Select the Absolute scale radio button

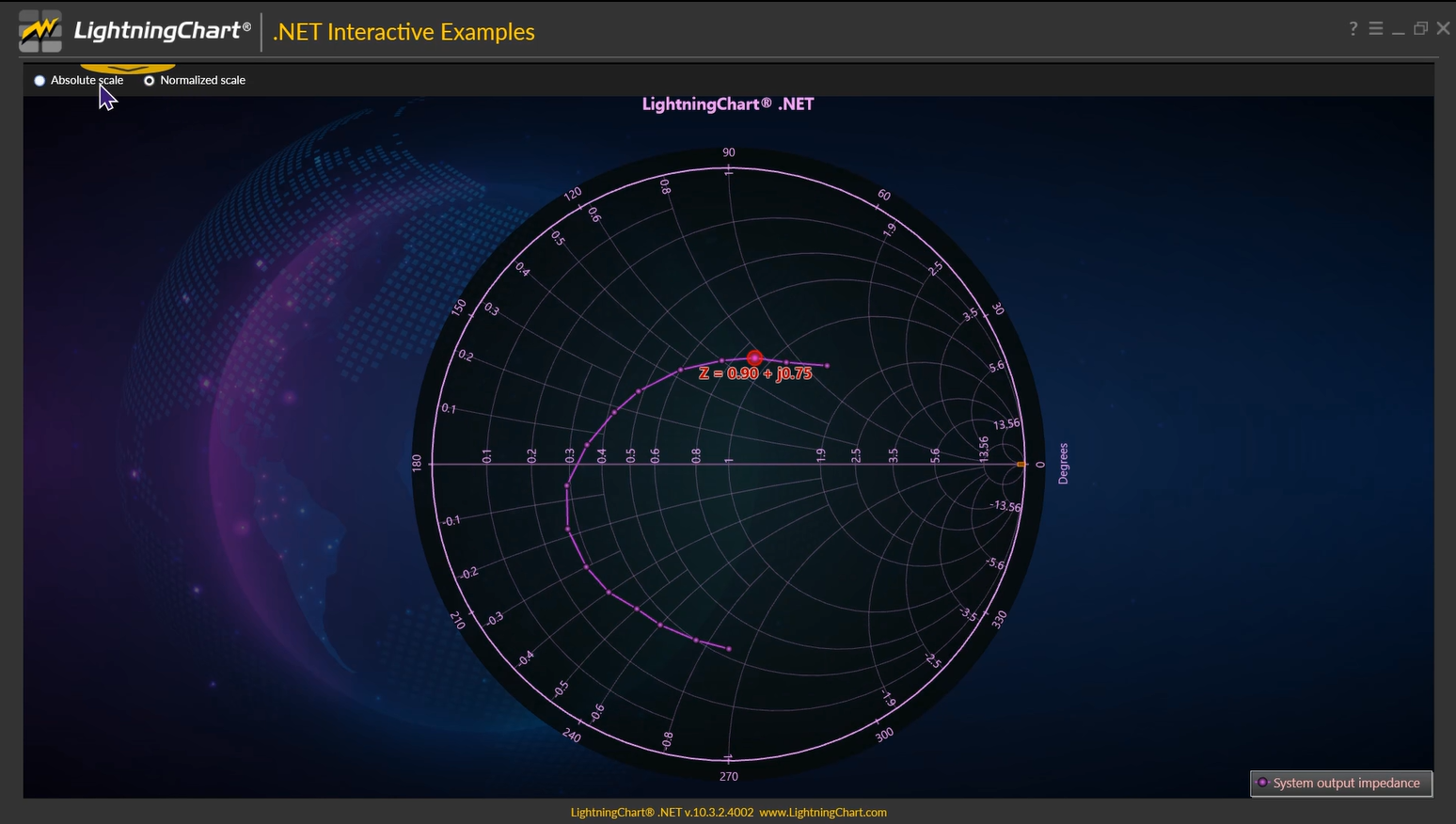(x=40, y=81)
